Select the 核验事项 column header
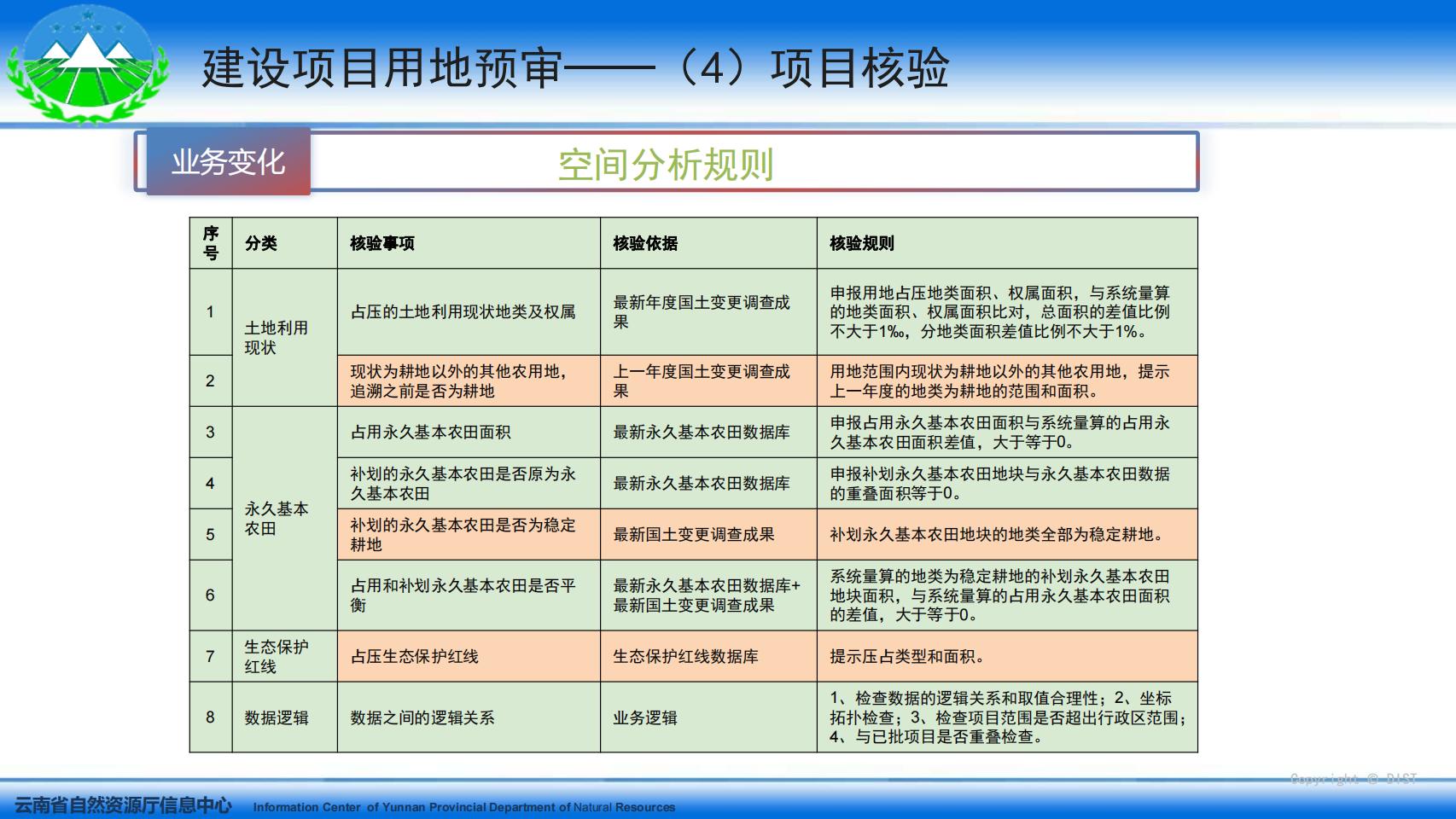This screenshot has height=819, width=1456. tap(469, 243)
